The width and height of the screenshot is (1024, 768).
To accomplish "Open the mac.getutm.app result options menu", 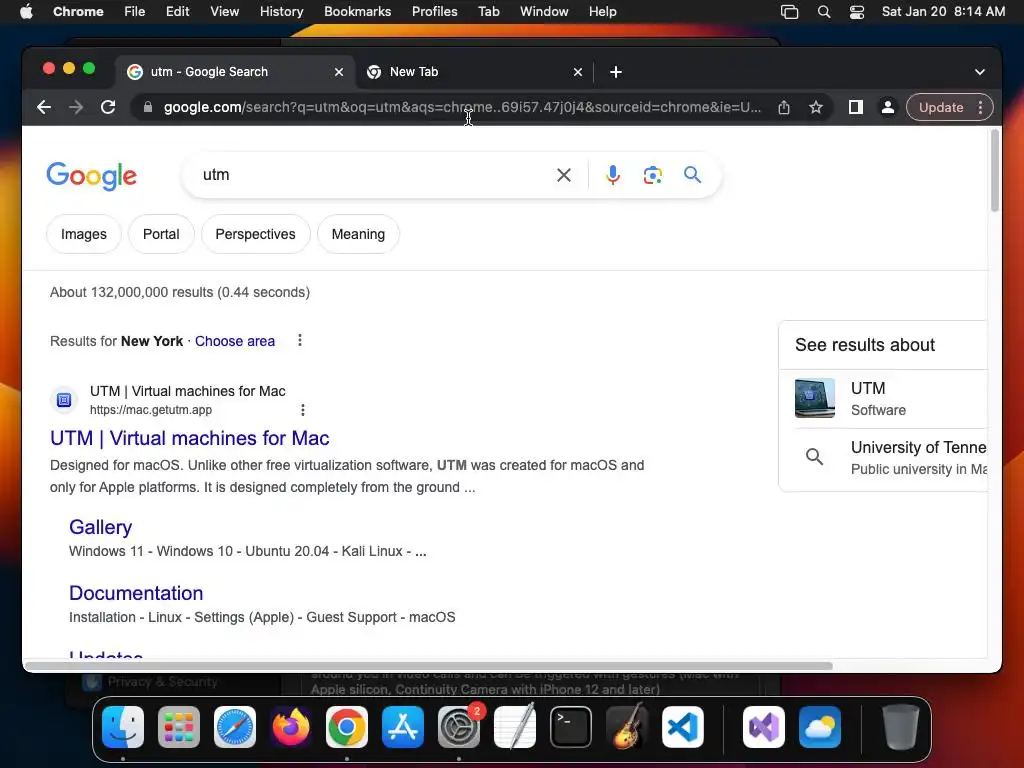I will (x=302, y=409).
